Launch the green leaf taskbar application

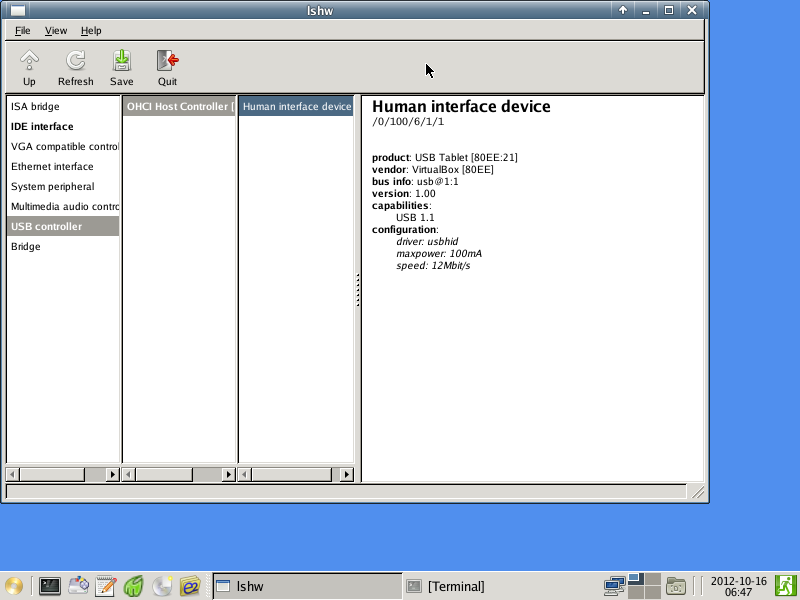134,586
